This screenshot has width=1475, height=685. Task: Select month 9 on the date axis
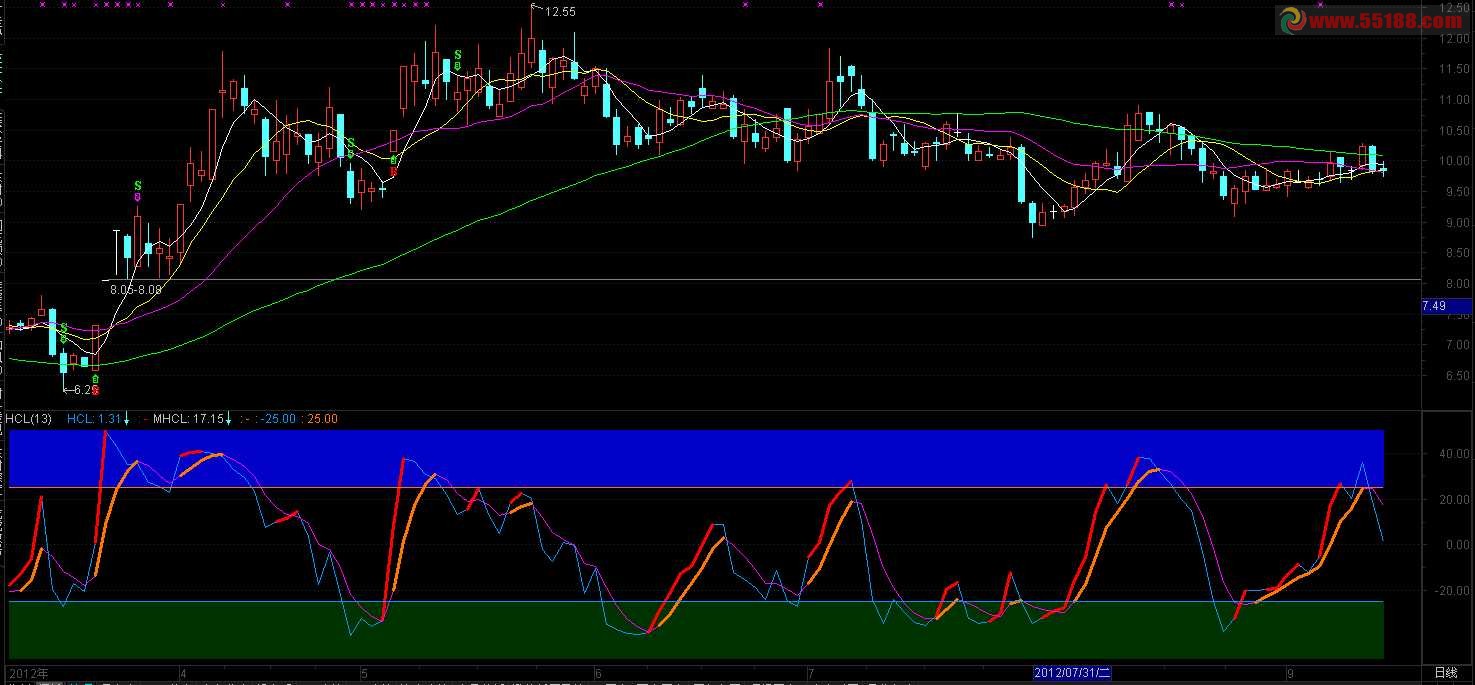pyautogui.click(x=1290, y=673)
